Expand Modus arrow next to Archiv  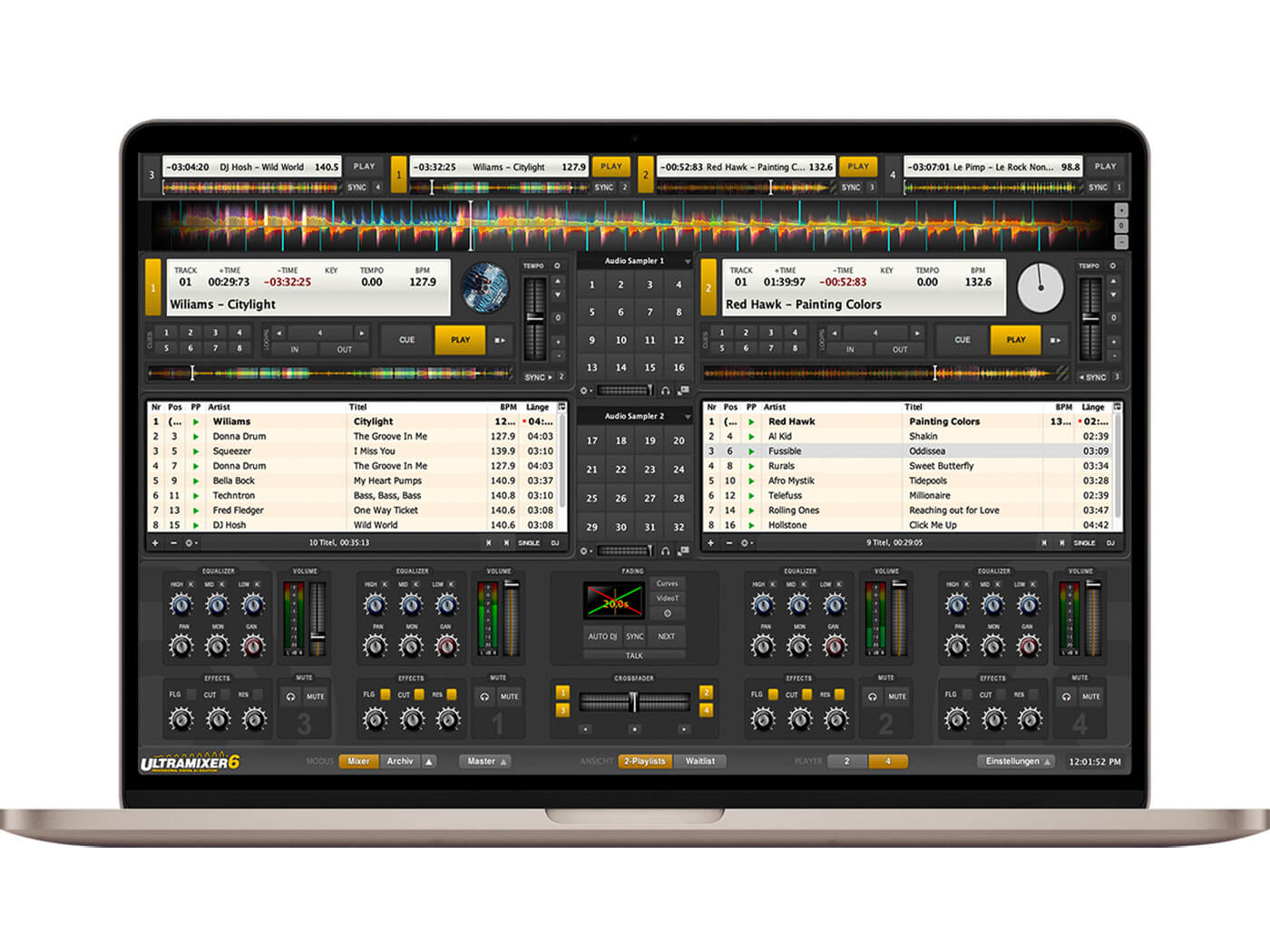click(x=429, y=762)
